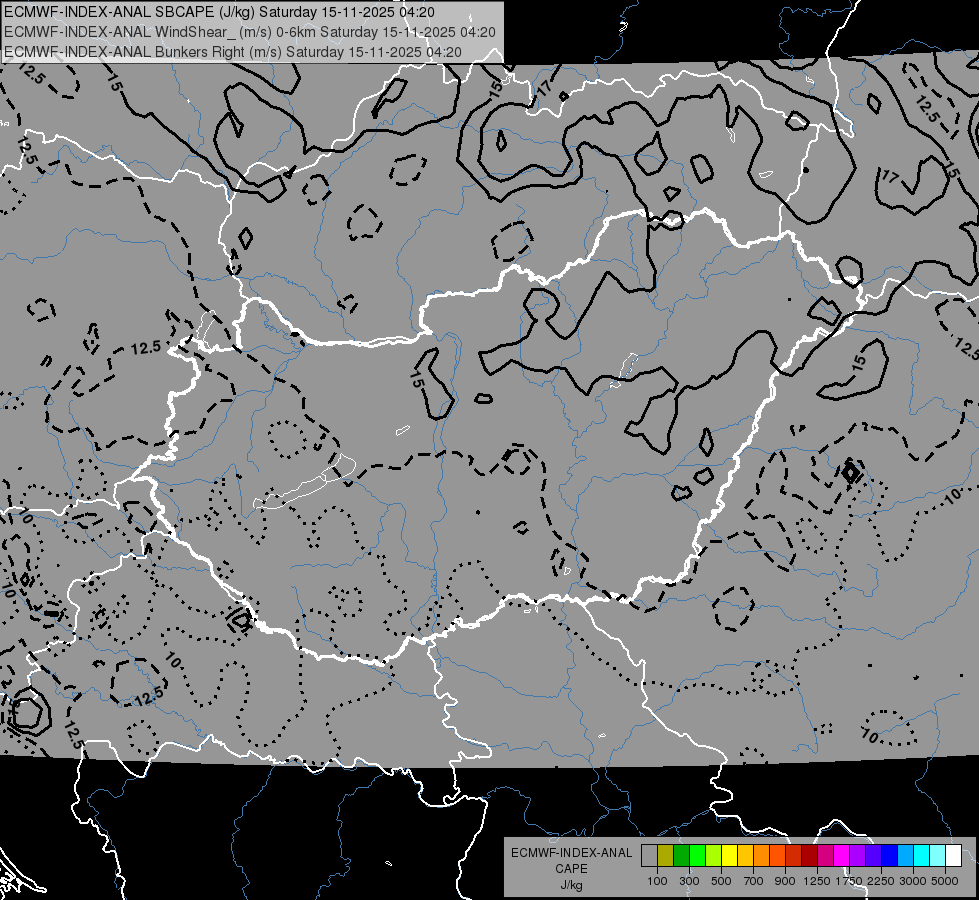Click the legend value 5000

pos(945,881)
